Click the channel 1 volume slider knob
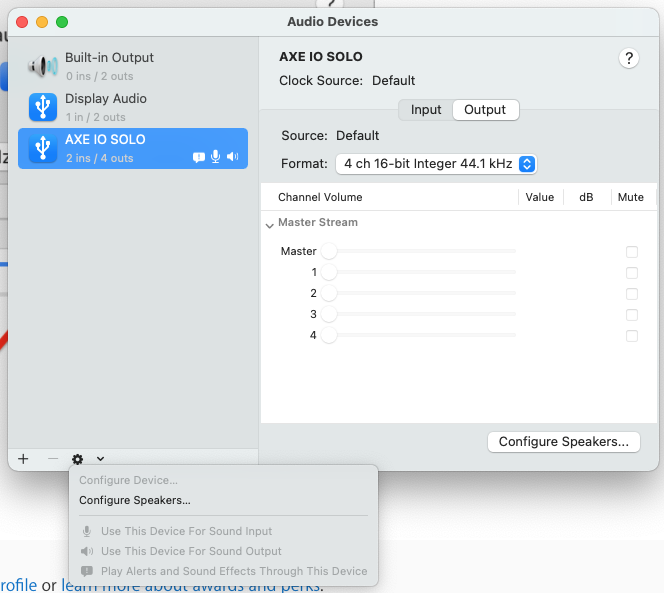Viewport: 664px width, 593px height. point(329,272)
